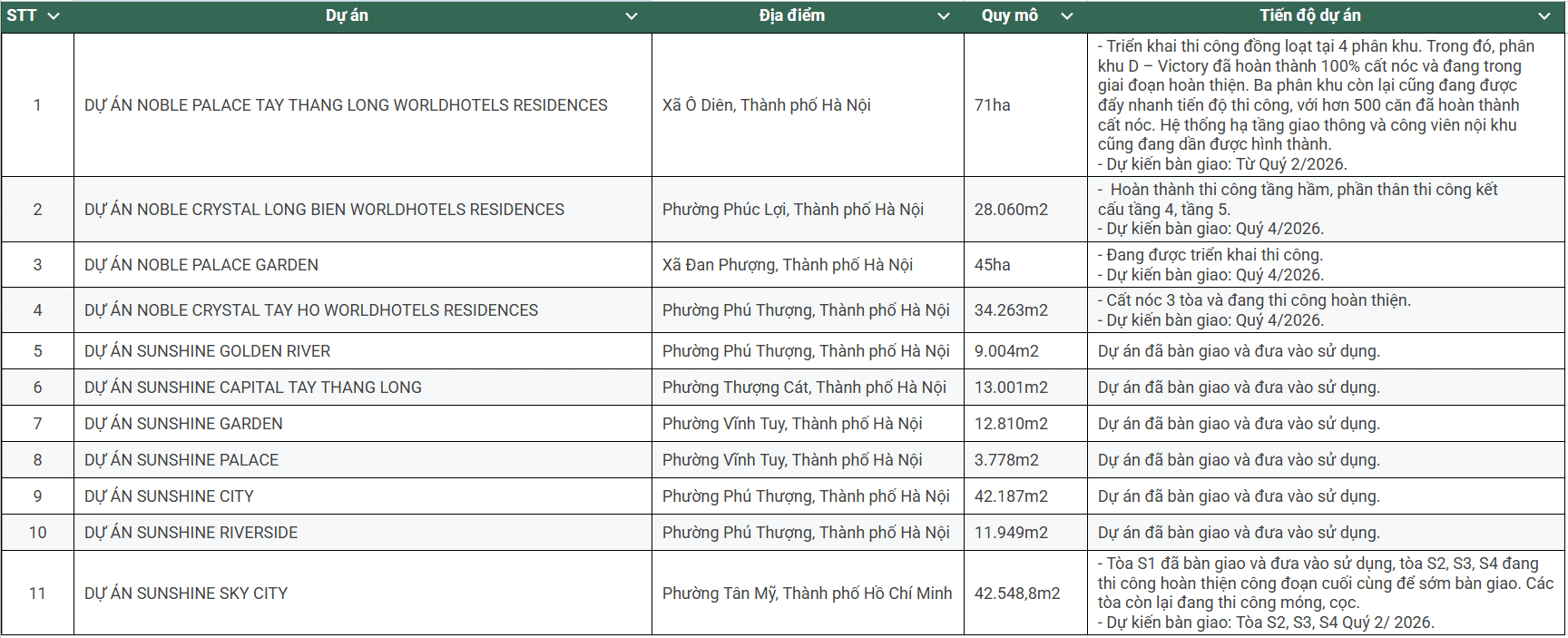
Task: Select Phường Vĩnh Tuy in the Sunshine Garden row
Action: point(792,424)
